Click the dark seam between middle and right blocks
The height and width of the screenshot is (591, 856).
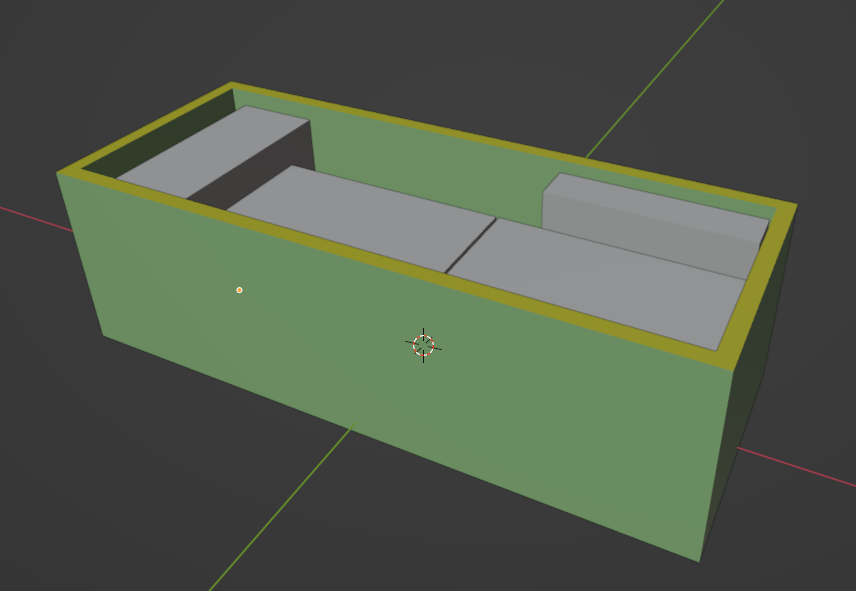pos(470,246)
